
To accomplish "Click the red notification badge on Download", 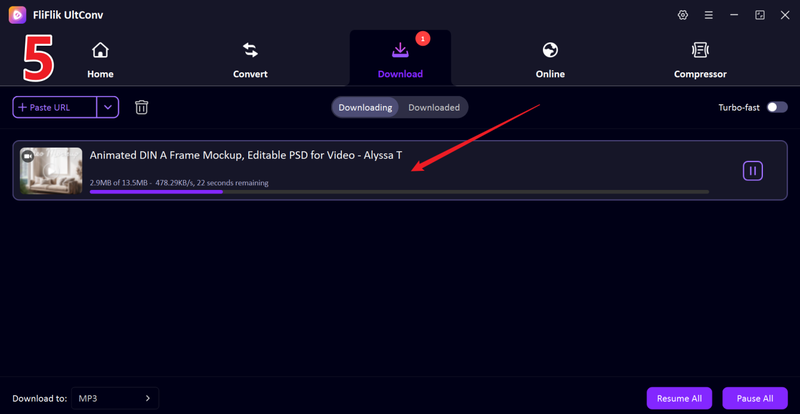I will [x=422, y=38].
